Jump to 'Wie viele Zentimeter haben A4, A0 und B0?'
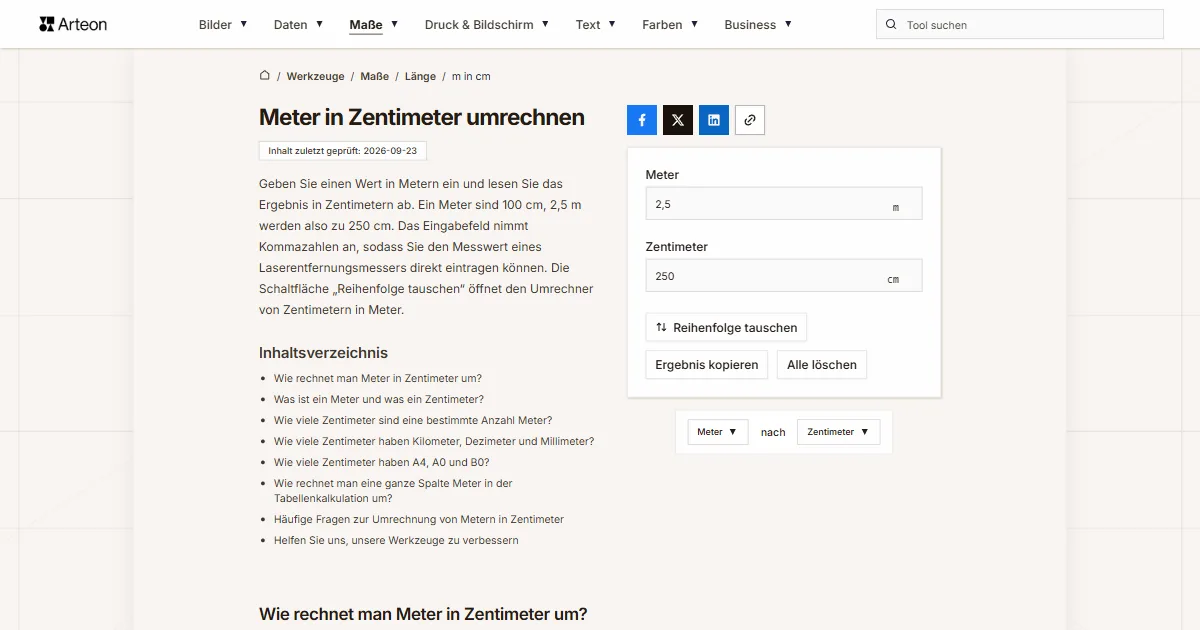 click(382, 462)
